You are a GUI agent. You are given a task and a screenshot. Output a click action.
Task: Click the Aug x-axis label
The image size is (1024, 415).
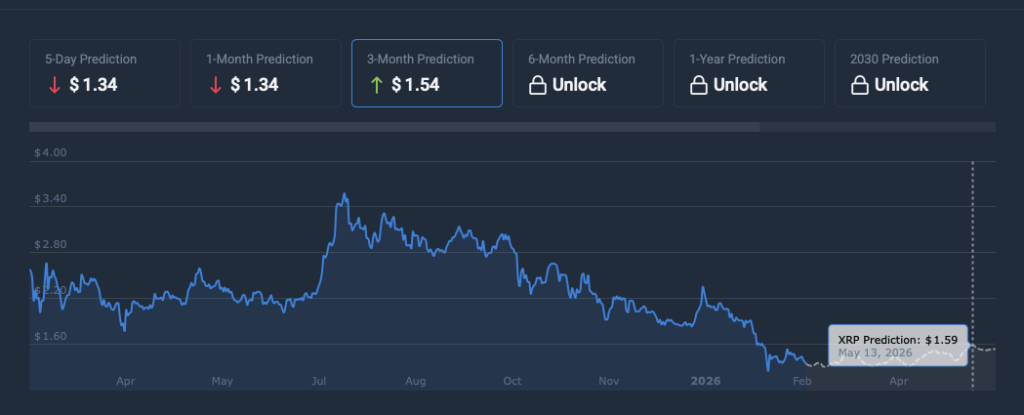tap(415, 381)
